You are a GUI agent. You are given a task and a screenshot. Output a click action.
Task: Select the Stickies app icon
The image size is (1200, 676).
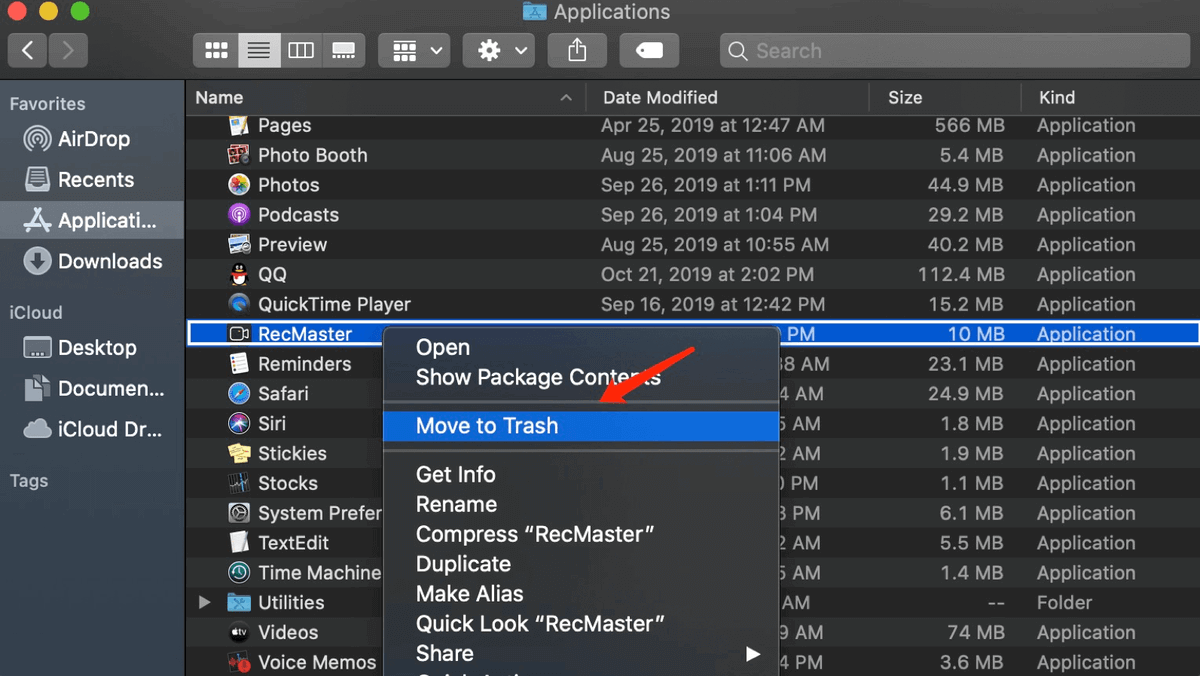(x=238, y=453)
